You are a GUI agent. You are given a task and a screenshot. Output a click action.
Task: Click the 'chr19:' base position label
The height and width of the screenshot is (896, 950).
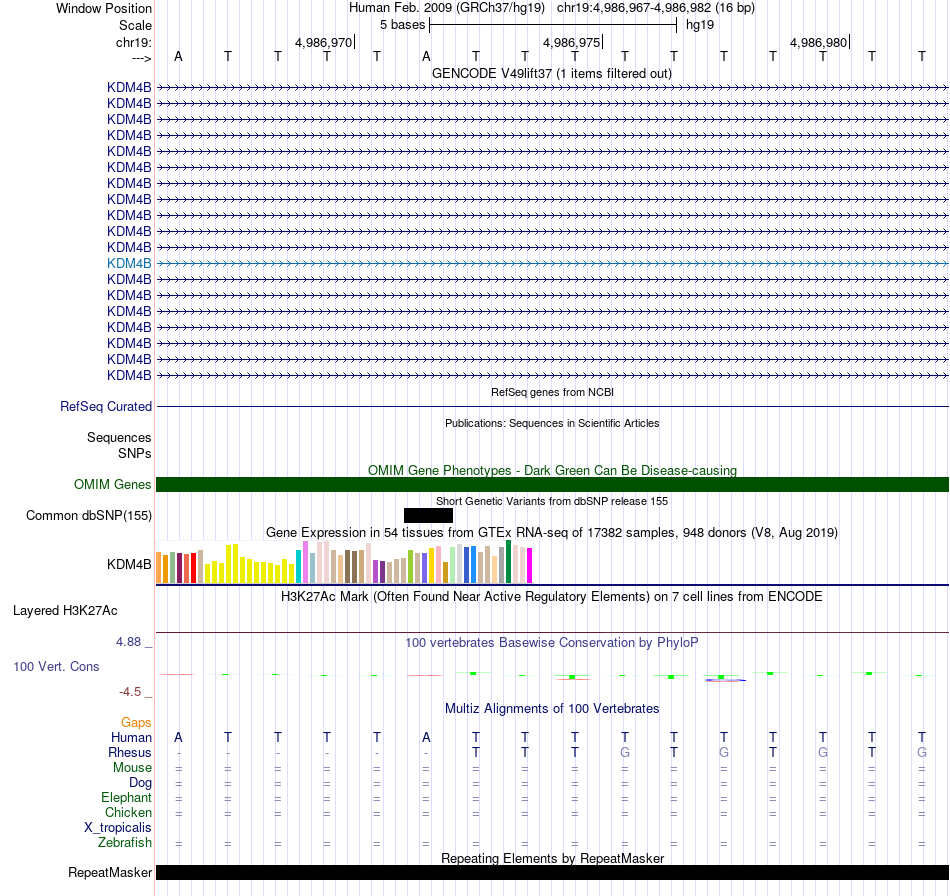pos(134,42)
